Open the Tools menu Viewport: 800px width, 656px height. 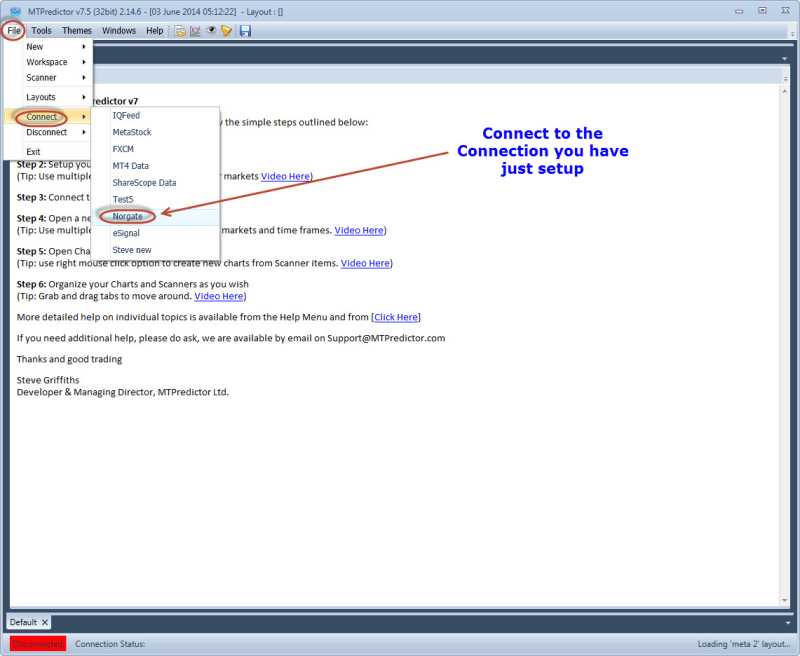[x=41, y=31]
